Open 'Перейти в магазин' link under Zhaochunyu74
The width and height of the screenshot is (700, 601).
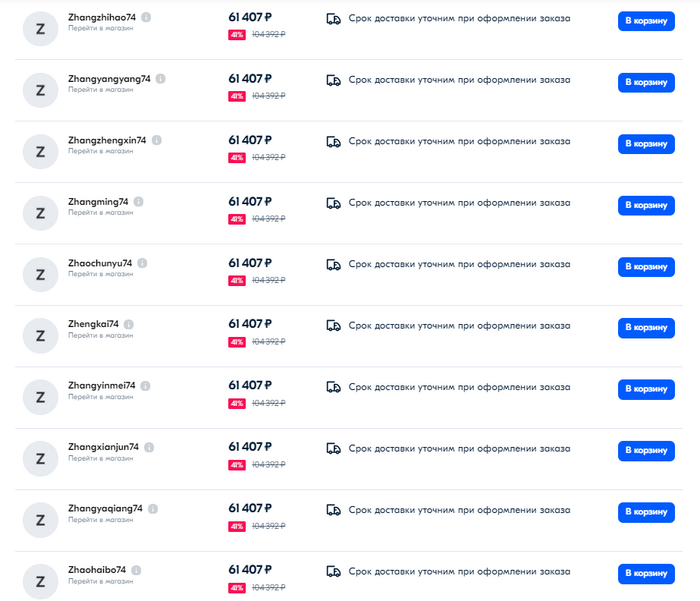[x=100, y=274]
